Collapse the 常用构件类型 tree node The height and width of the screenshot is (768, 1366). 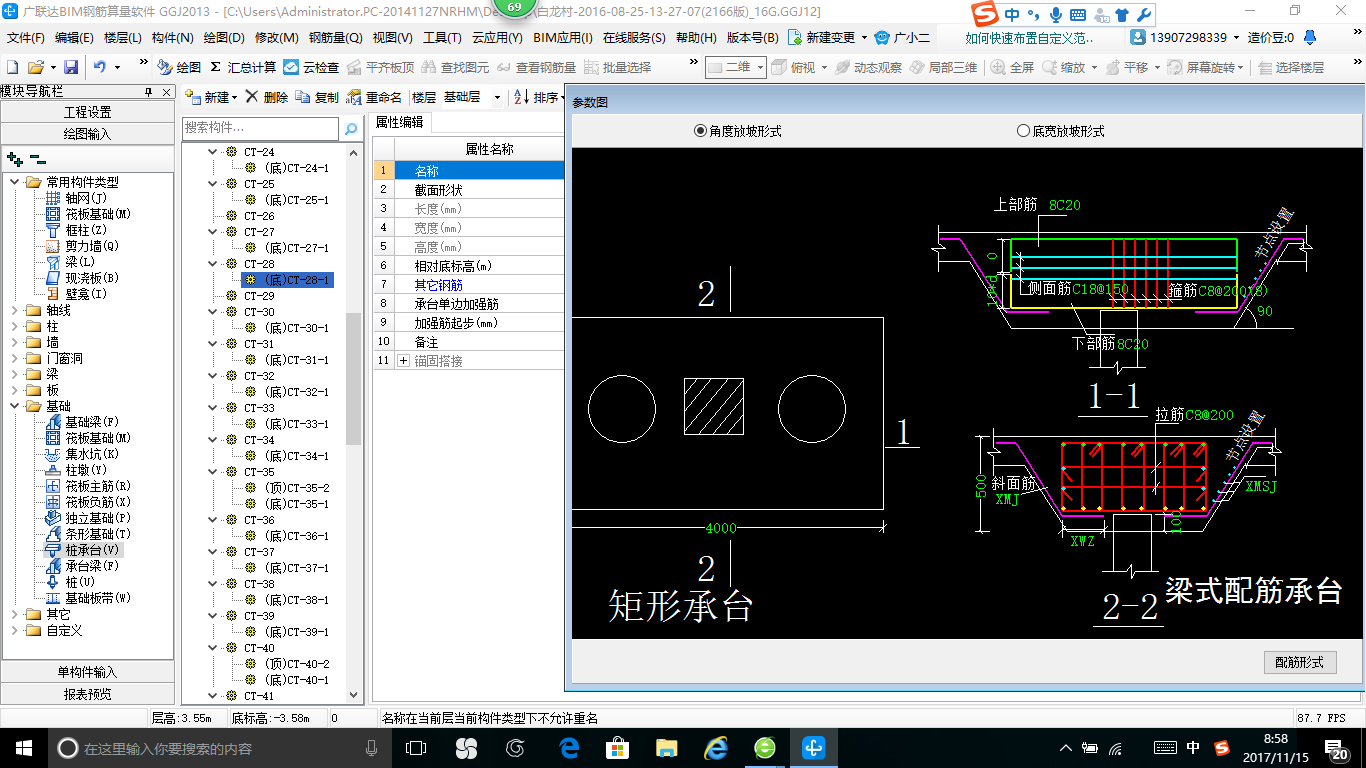(x=15, y=182)
